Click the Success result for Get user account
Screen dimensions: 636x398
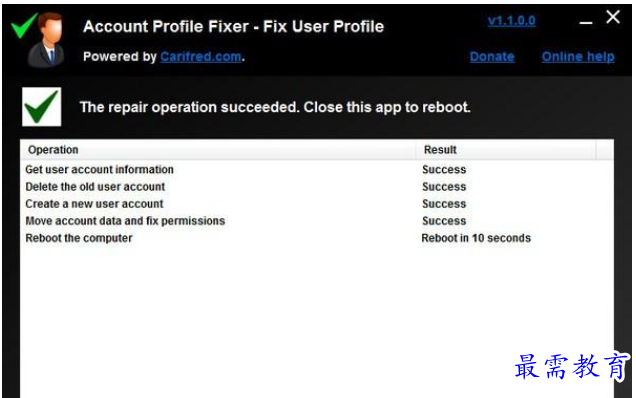(x=444, y=170)
